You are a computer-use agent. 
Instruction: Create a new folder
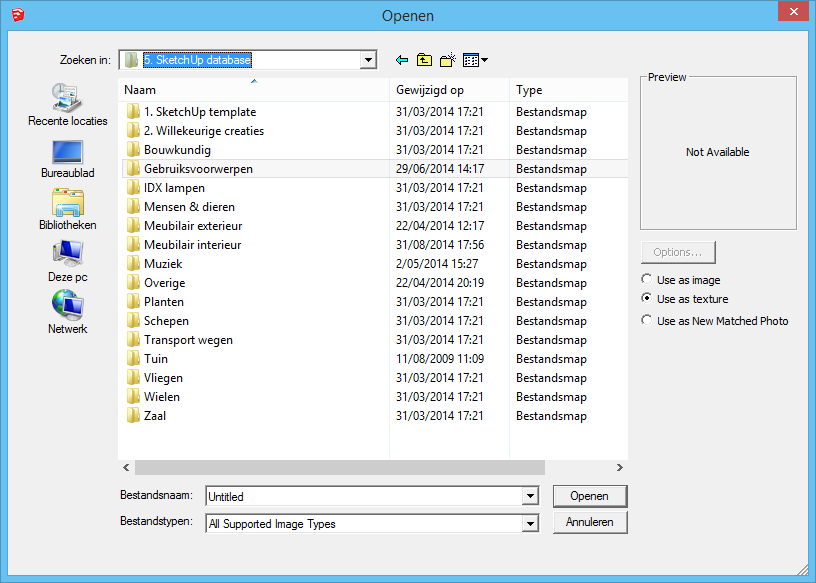coord(448,60)
